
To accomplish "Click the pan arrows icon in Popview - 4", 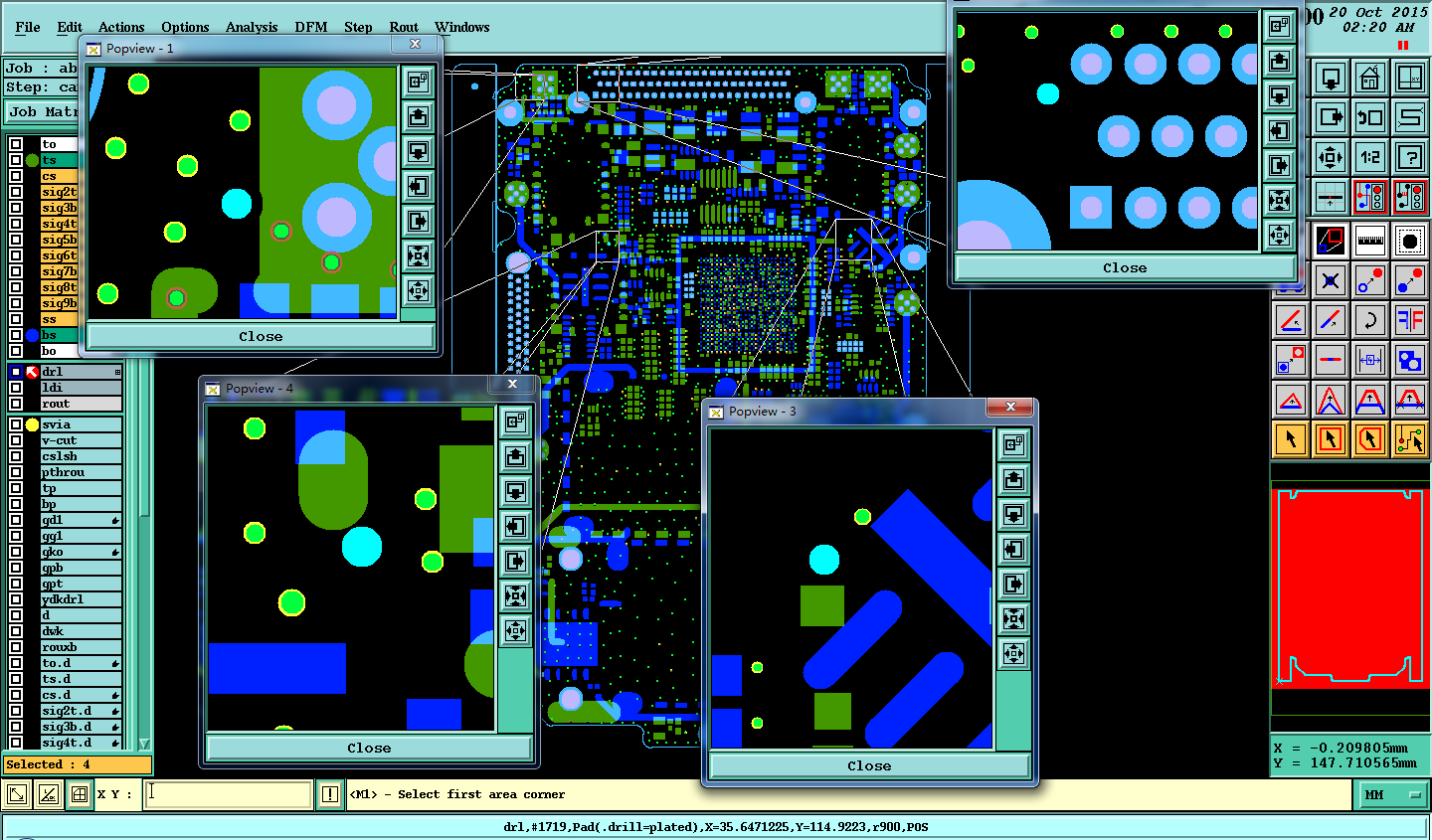I will coord(515,631).
